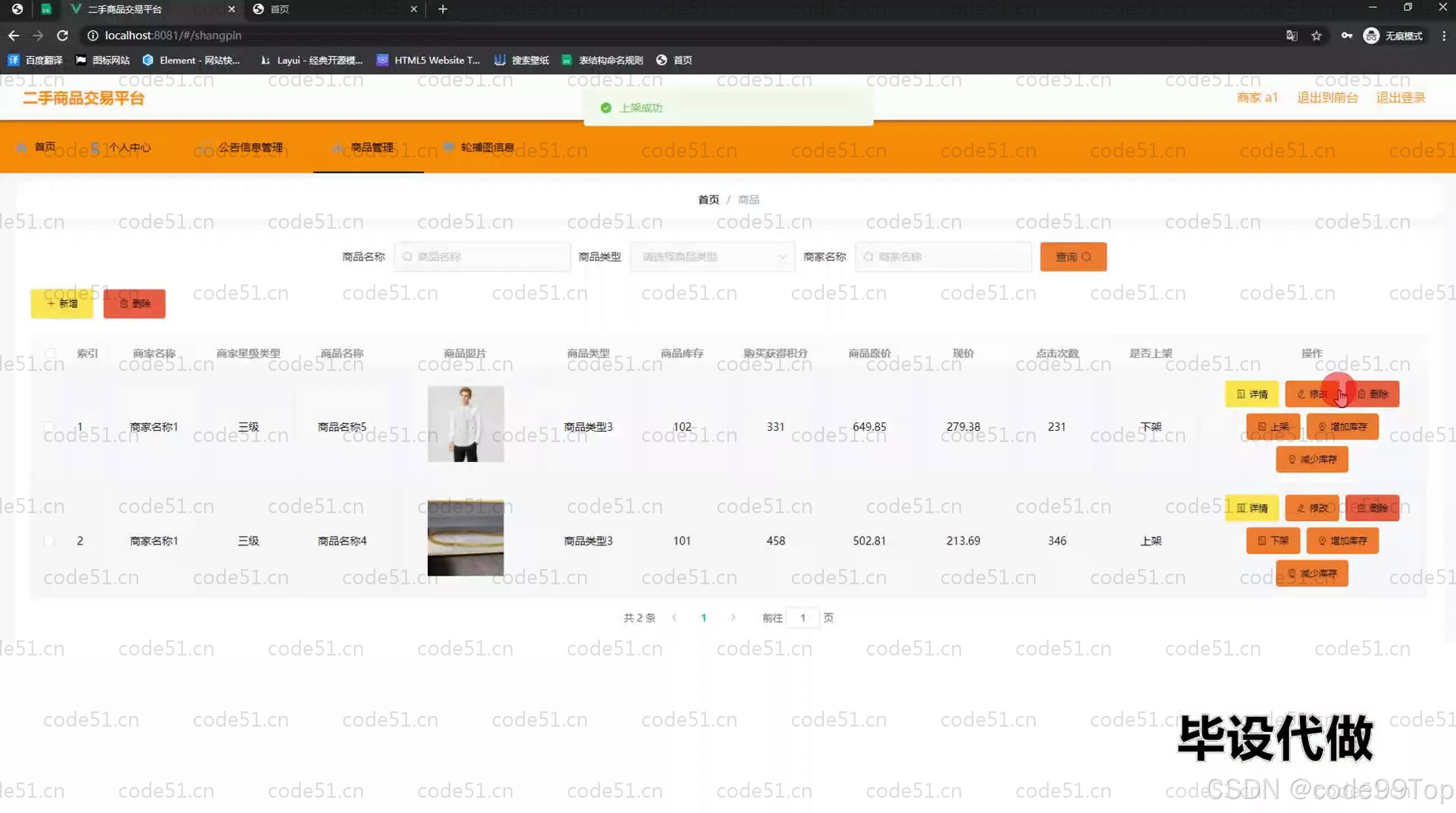Close the second 首页 browser tab

click(x=413, y=9)
